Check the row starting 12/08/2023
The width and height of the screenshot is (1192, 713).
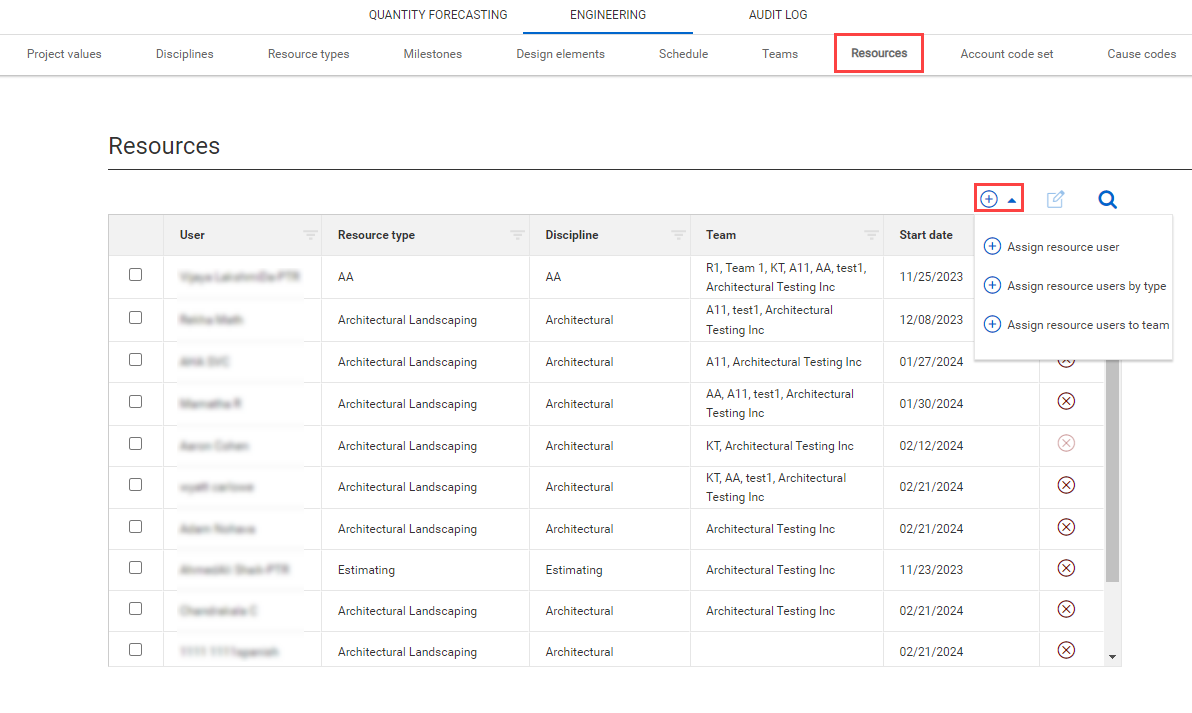coord(136,318)
